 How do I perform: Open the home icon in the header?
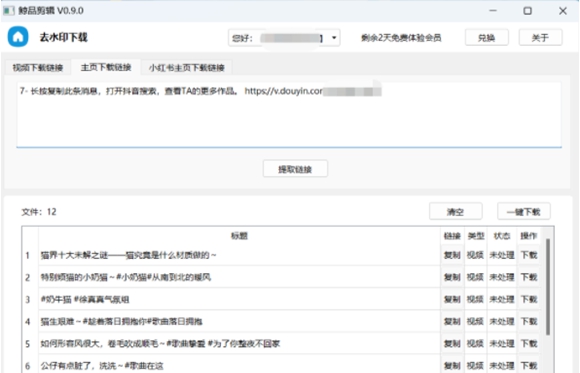tap(18, 37)
